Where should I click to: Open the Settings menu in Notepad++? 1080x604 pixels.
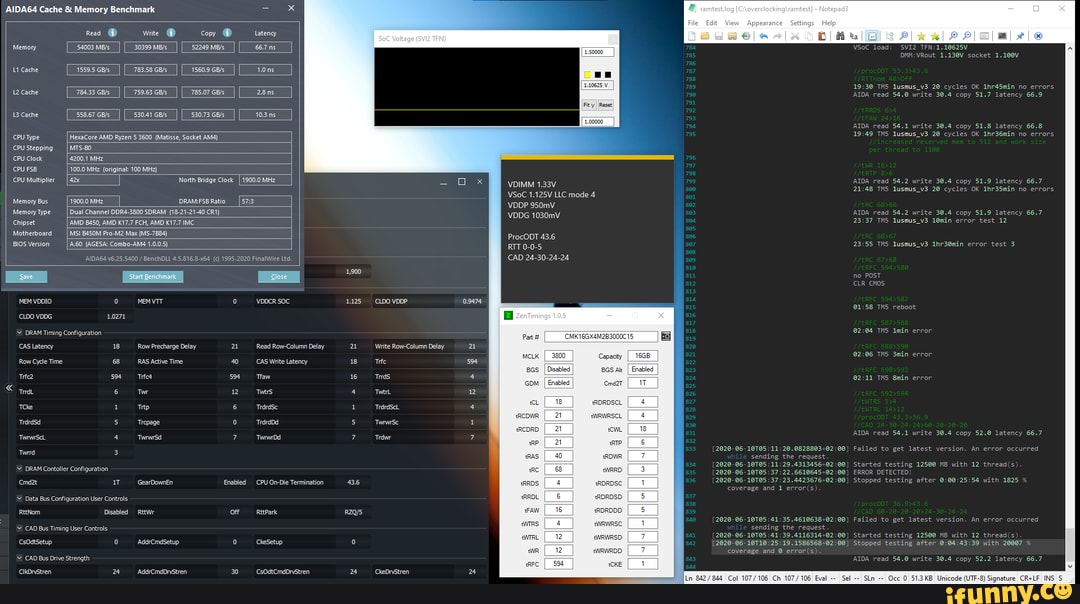point(800,22)
